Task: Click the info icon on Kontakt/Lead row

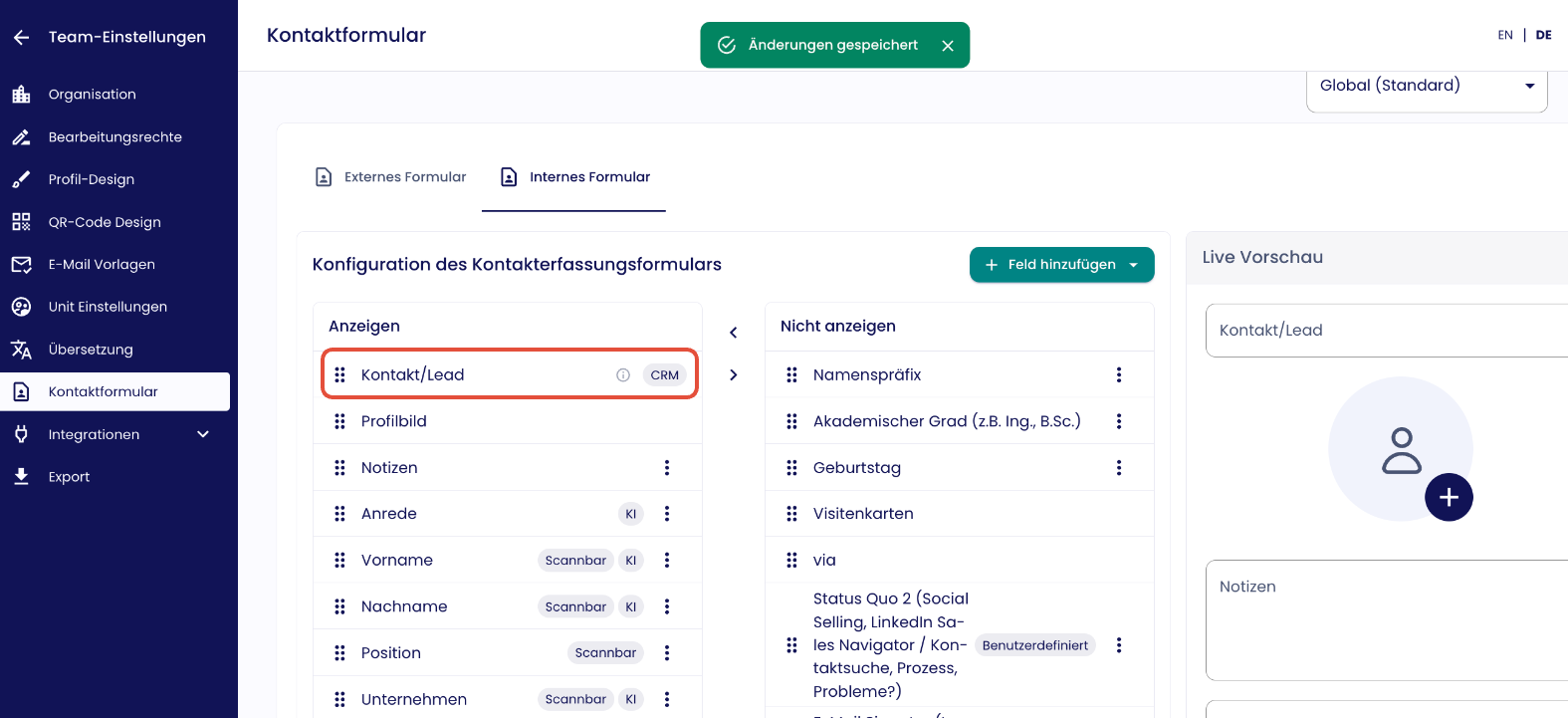Action: (x=623, y=375)
